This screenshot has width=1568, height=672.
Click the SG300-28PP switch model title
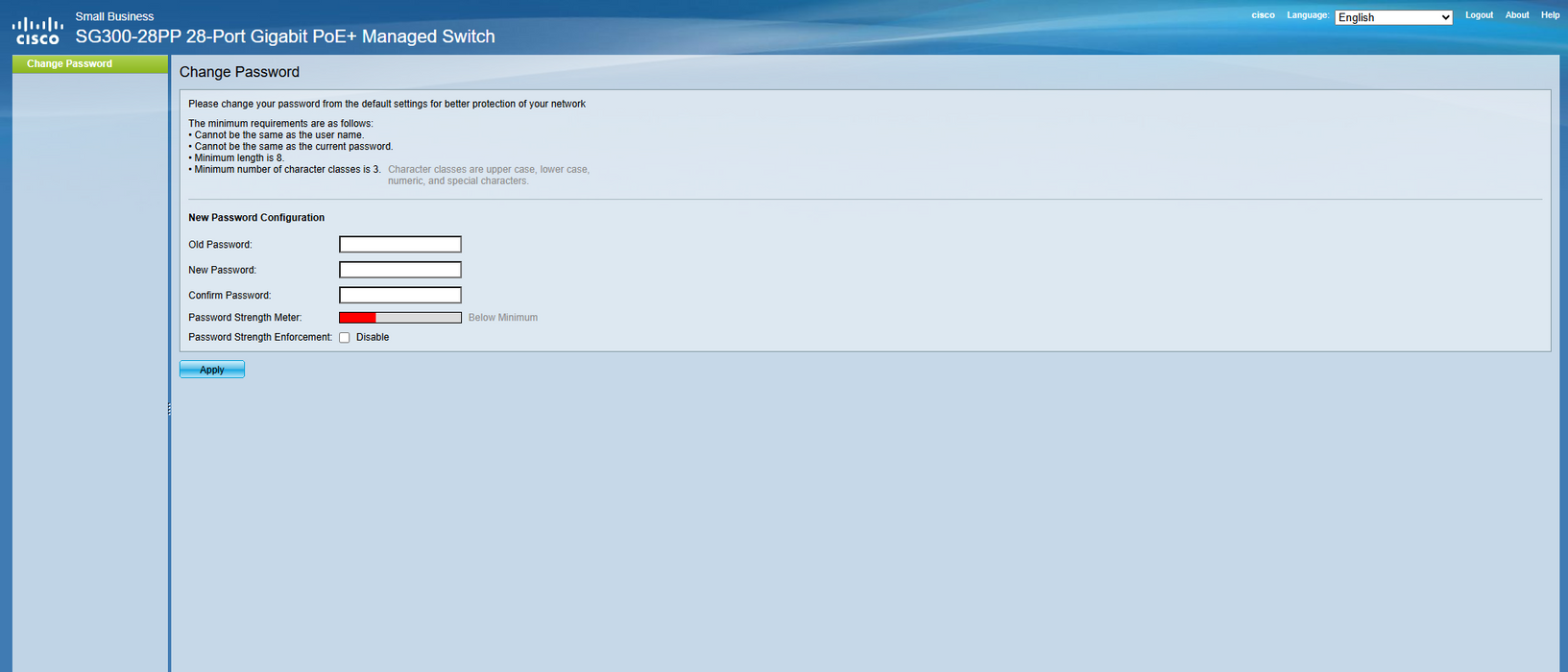[x=285, y=36]
